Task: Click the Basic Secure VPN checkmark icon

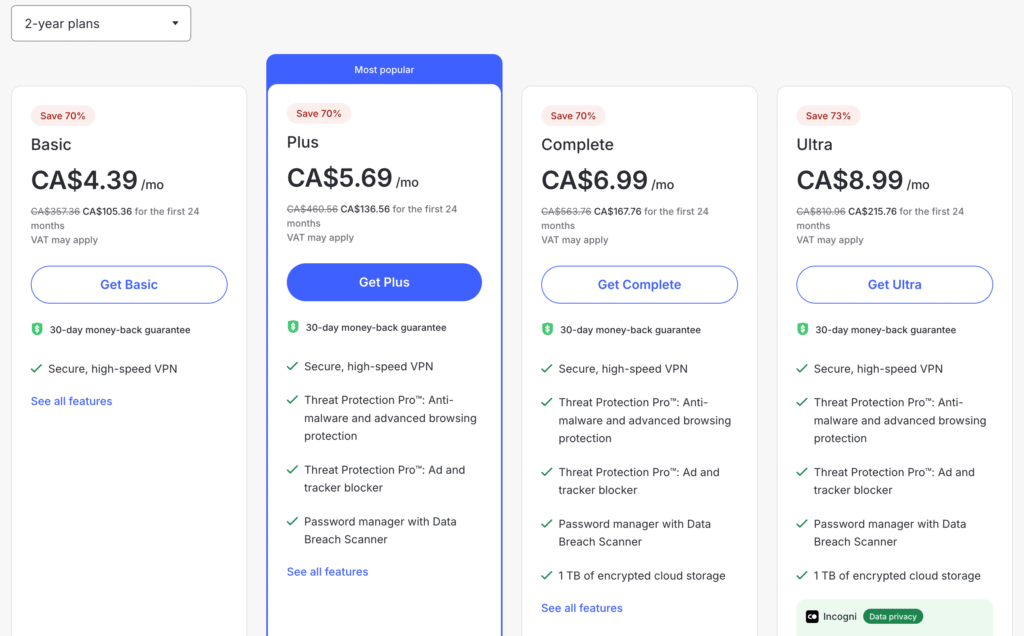Action: (x=37, y=369)
